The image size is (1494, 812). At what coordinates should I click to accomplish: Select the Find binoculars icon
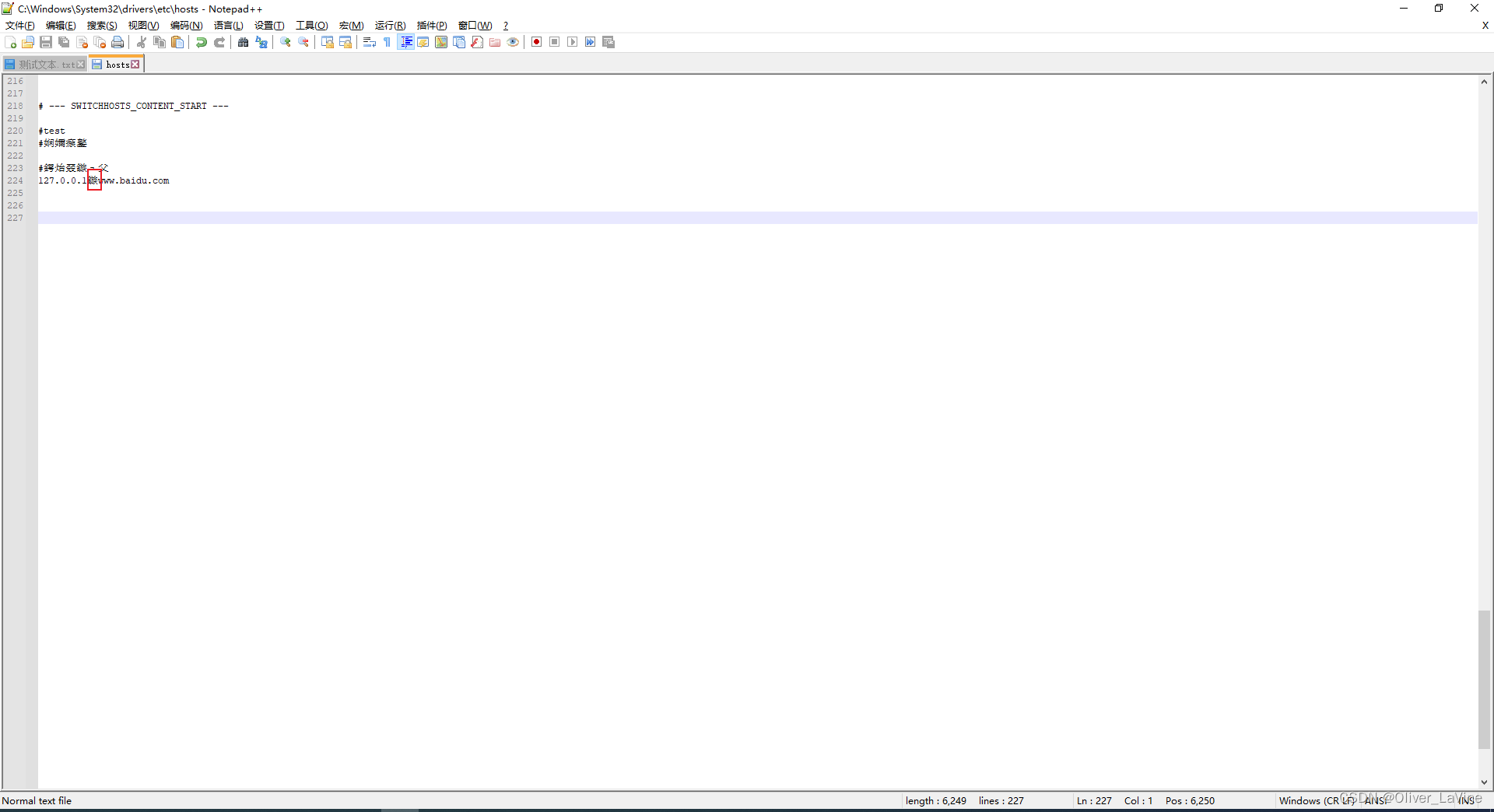242,42
